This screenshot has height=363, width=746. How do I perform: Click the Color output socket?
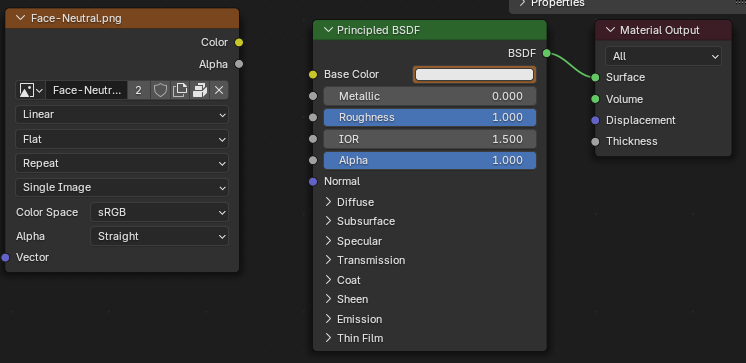pos(239,42)
